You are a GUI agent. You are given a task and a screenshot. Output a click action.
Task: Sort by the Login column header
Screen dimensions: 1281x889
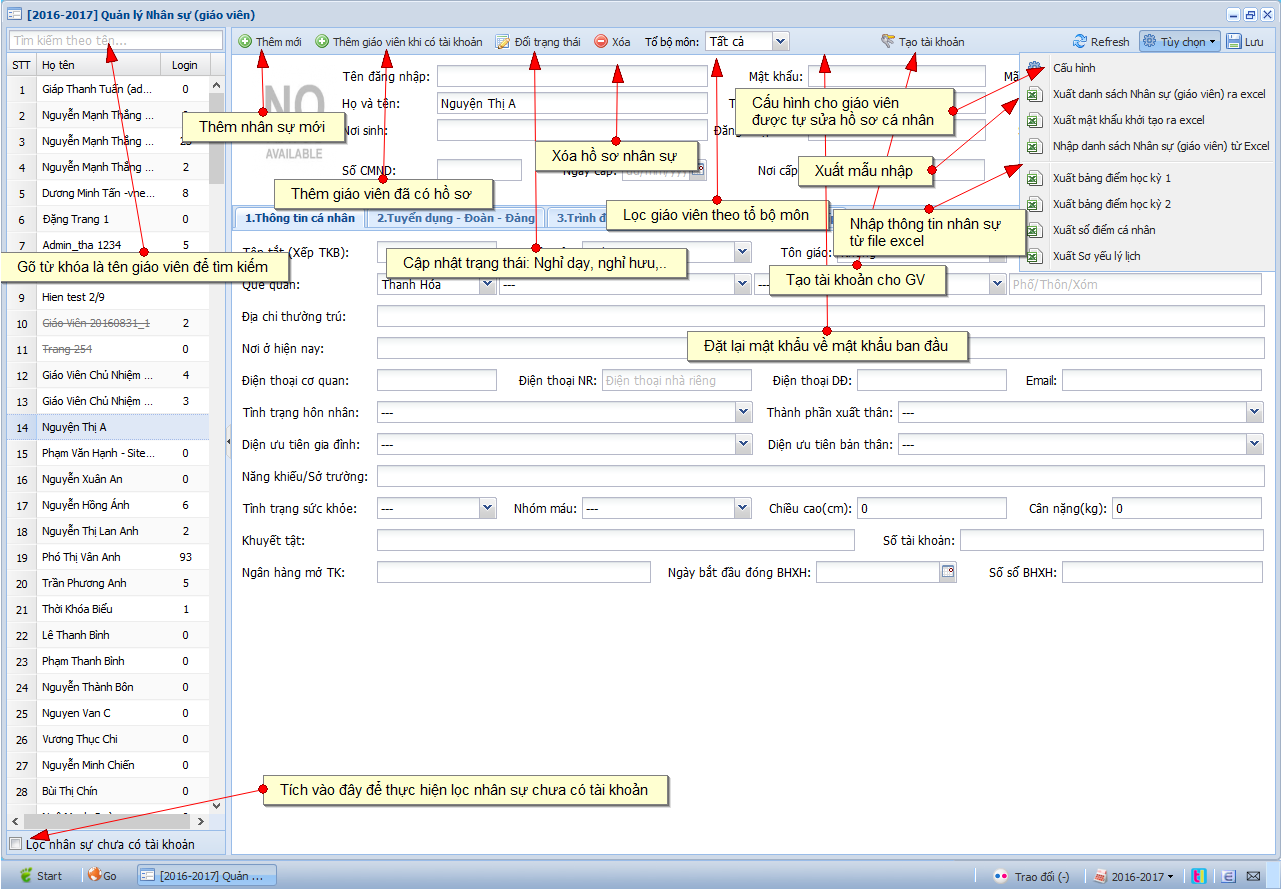[185, 64]
